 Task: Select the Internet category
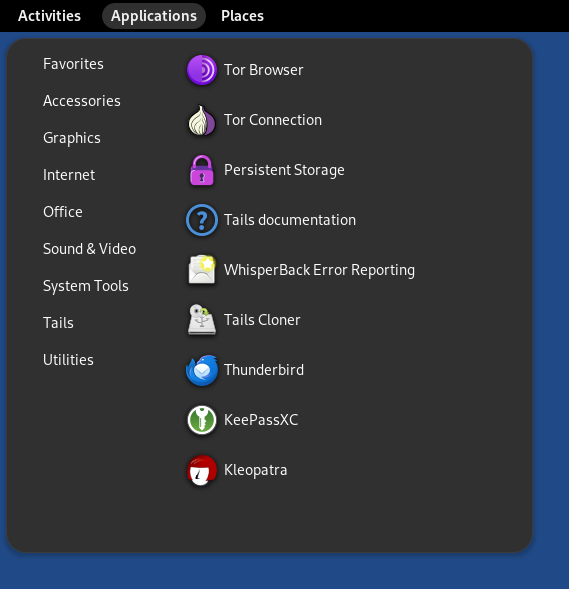[x=69, y=175]
